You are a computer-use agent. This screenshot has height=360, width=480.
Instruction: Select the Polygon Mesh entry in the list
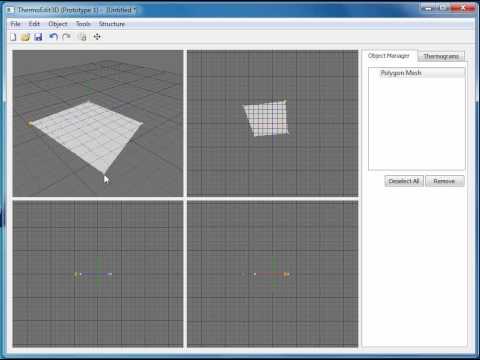pos(417,73)
